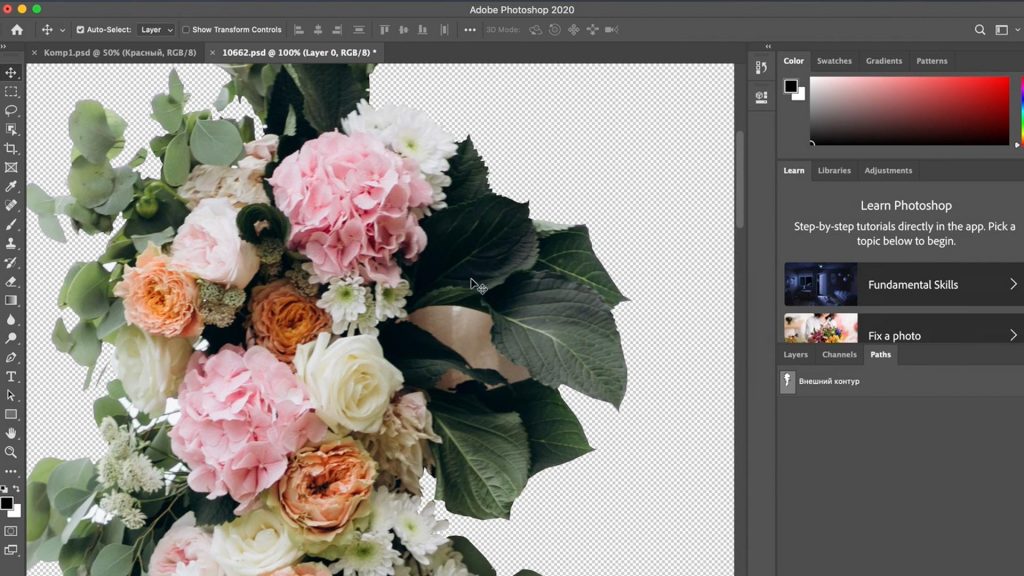The height and width of the screenshot is (576, 1024).
Task: Click the red color picker field
Action: (x=909, y=111)
